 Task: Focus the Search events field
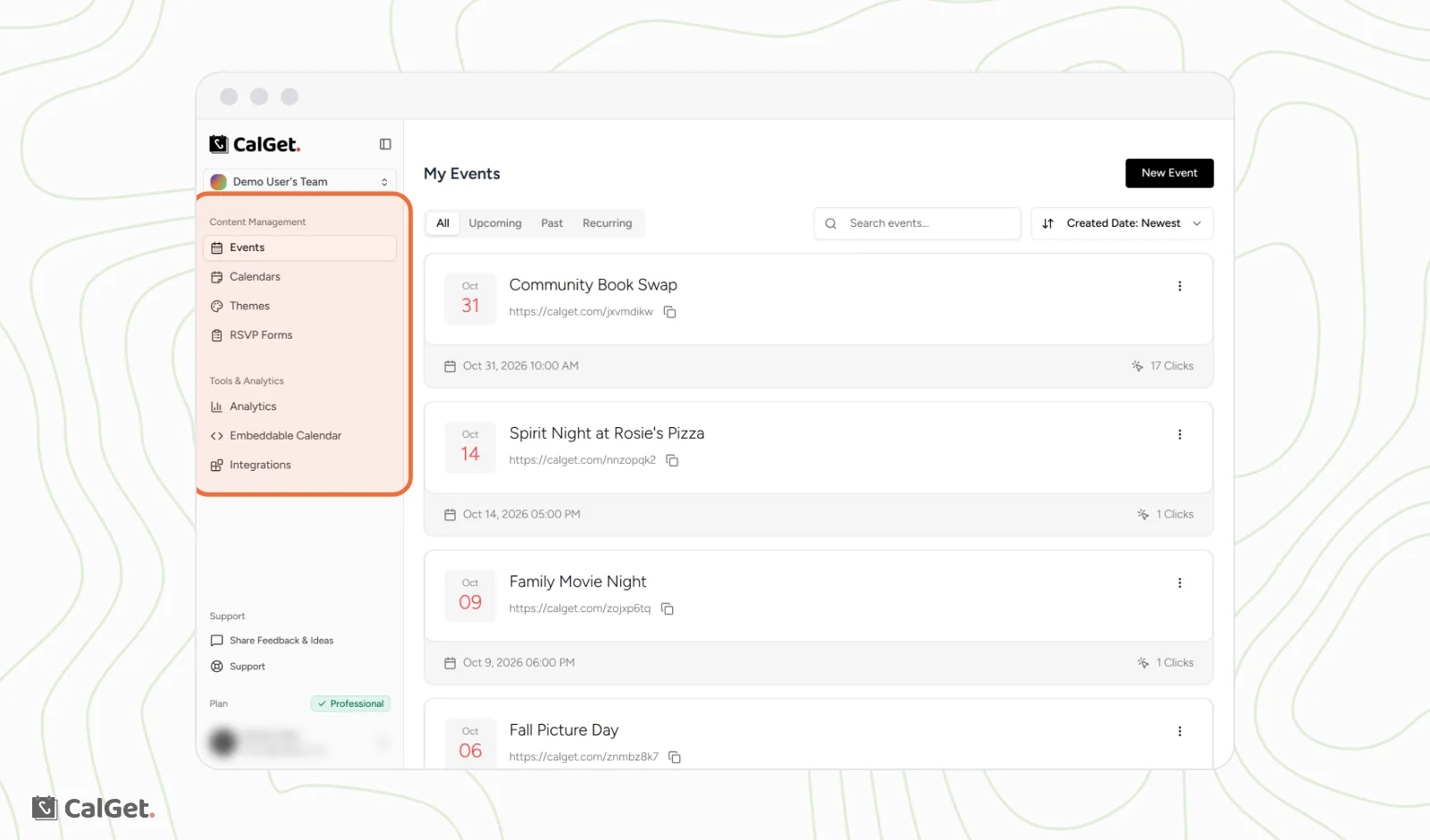[x=917, y=223]
